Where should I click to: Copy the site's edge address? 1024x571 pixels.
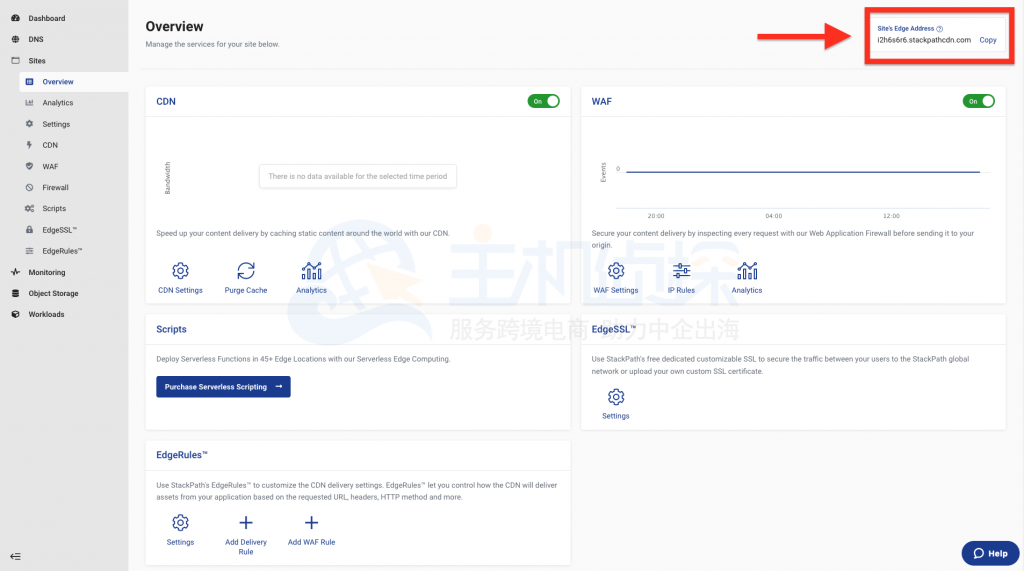987,40
